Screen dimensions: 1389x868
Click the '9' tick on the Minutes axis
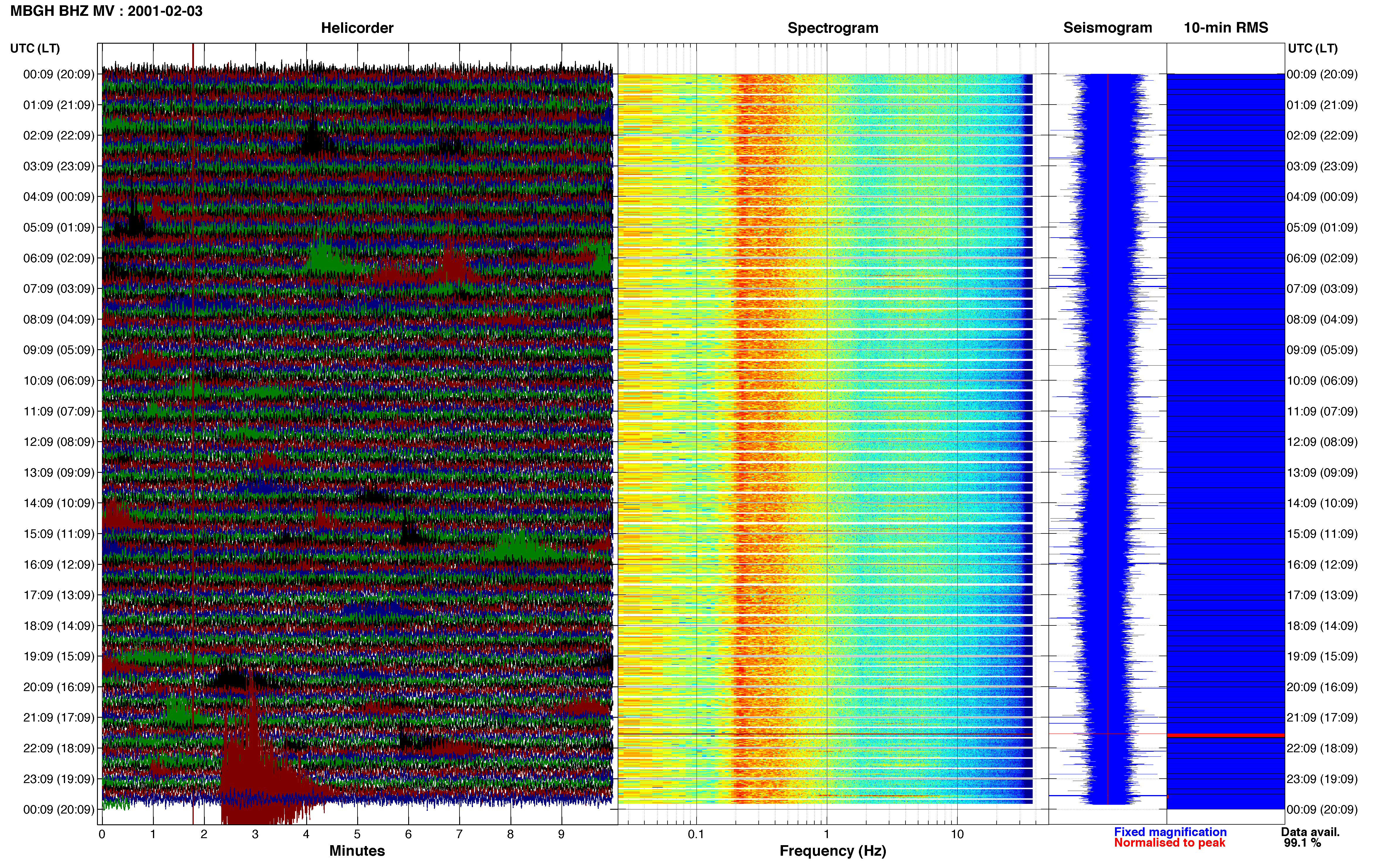click(561, 834)
